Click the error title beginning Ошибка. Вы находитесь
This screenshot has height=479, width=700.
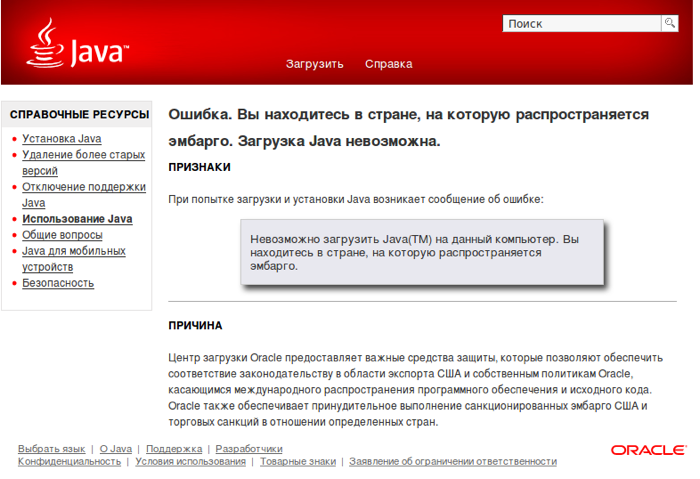(x=408, y=128)
